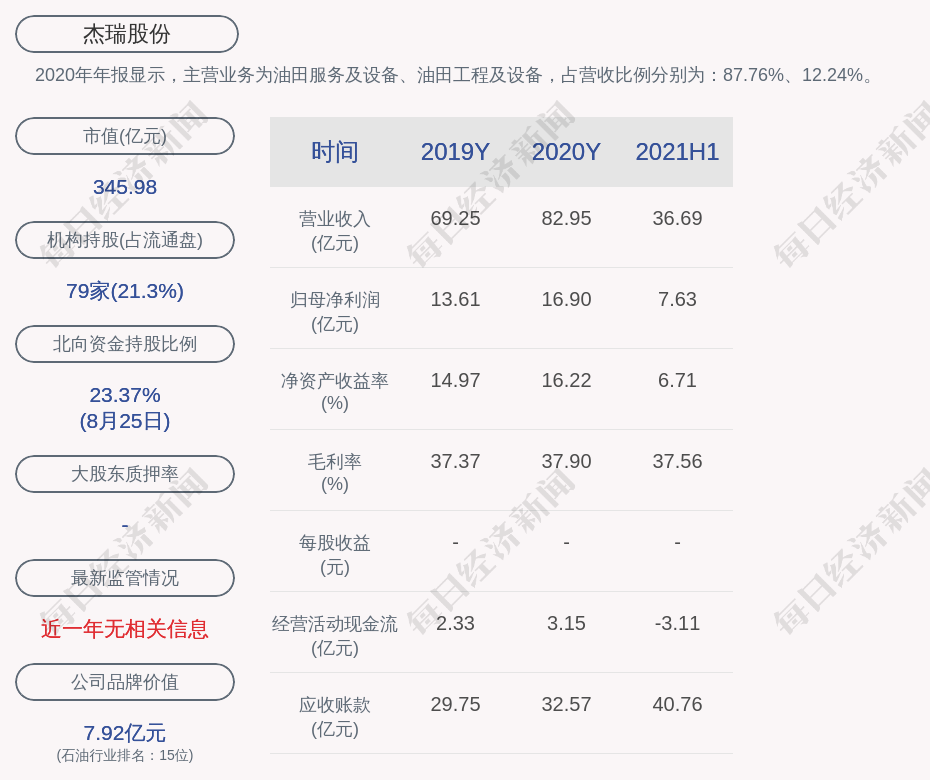Click net profit value 13.61

(x=455, y=299)
